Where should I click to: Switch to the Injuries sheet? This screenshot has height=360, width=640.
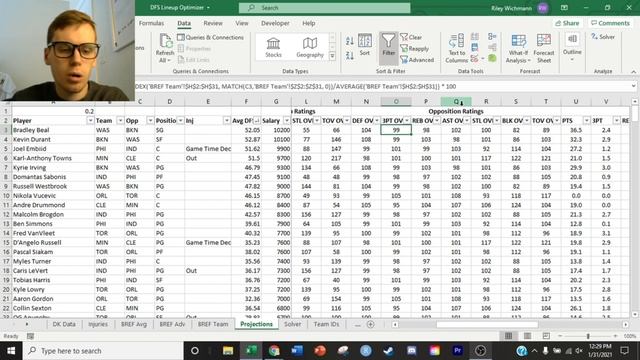(x=98, y=324)
